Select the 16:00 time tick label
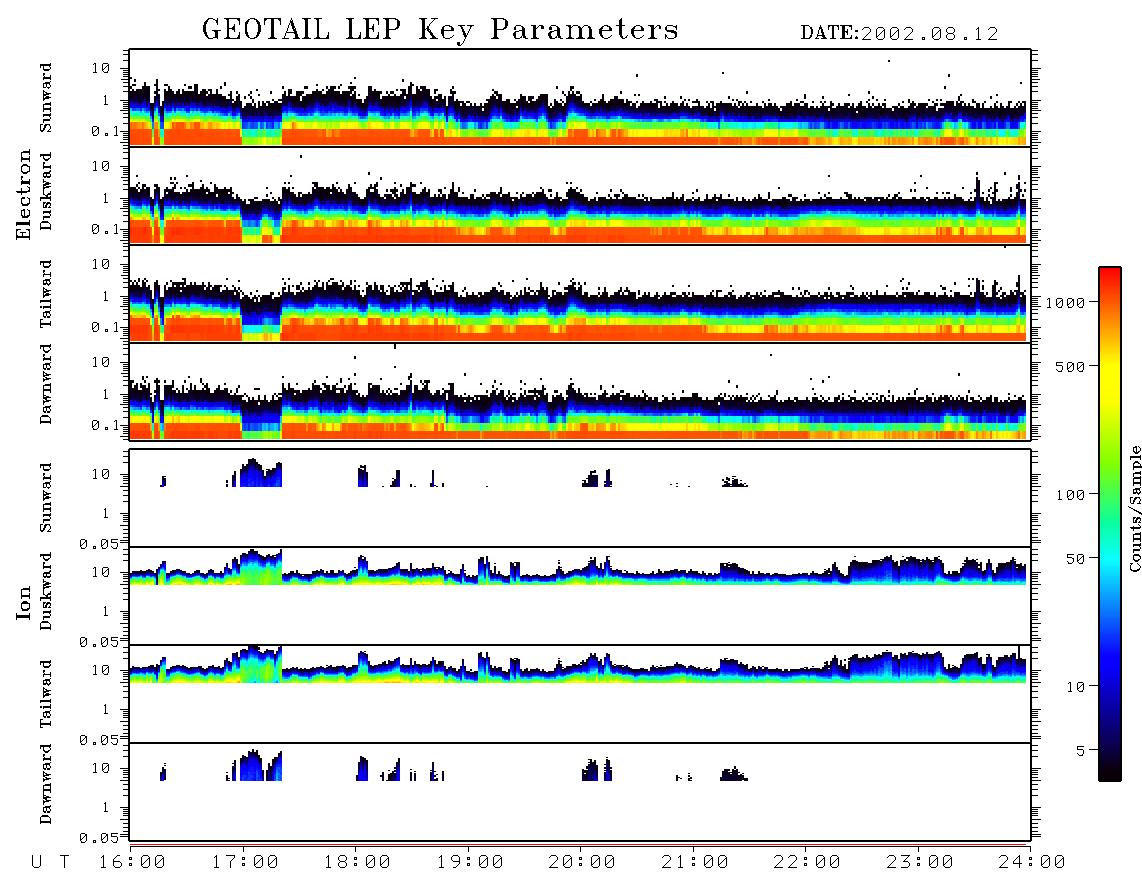1142x880 pixels. pyautogui.click(x=133, y=863)
